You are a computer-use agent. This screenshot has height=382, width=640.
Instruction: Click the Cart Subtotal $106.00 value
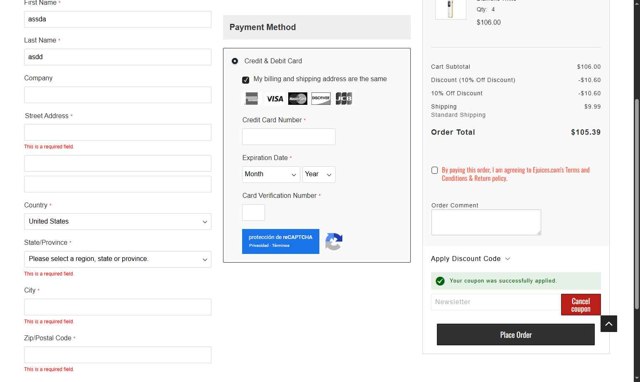coord(589,67)
